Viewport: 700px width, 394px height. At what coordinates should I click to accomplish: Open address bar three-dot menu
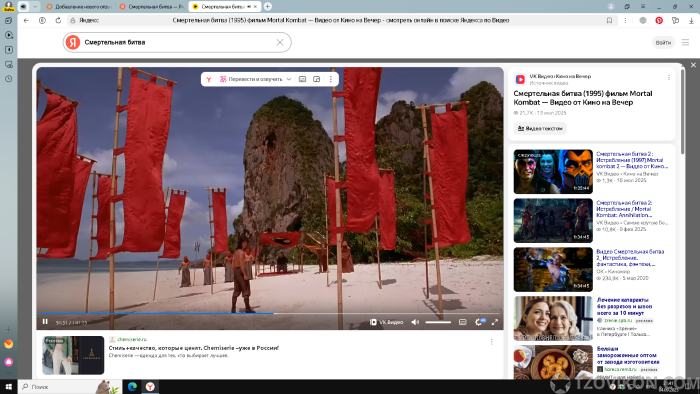point(625,21)
